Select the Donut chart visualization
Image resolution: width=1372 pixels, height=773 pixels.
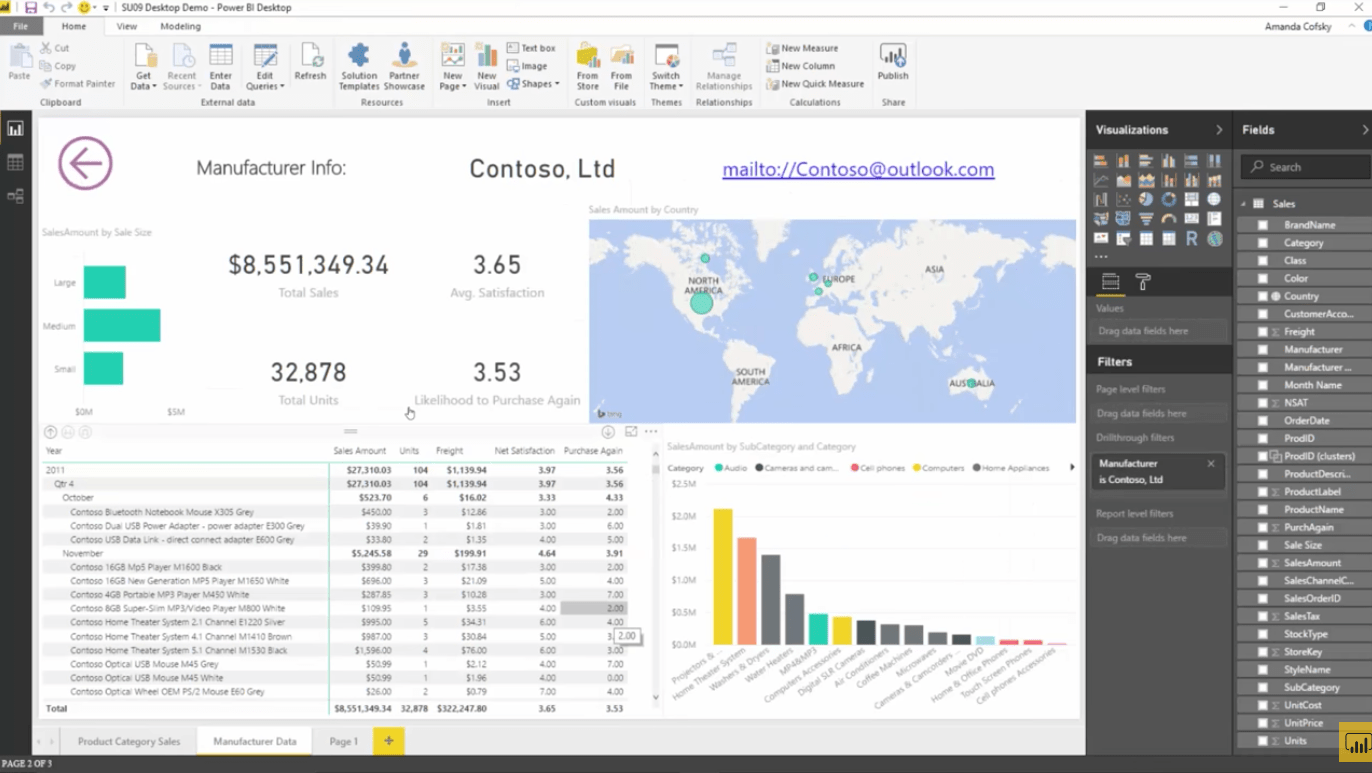point(1169,199)
